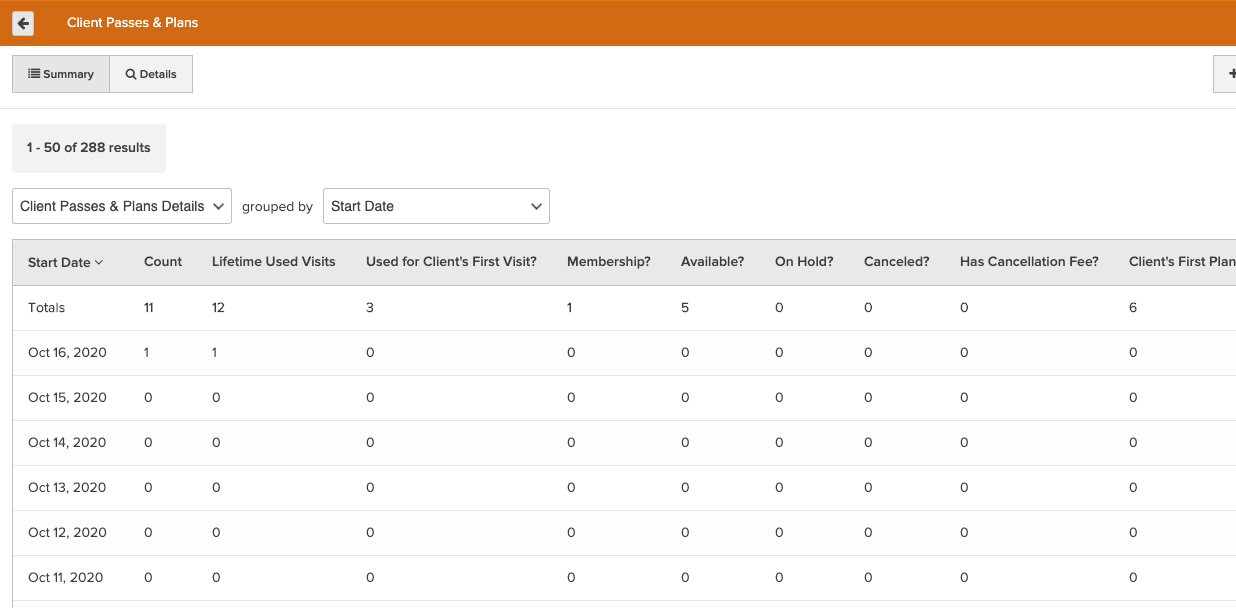Click the plus button at right edge
Viewport: 1236px width, 608px height.
coord(1227,74)
